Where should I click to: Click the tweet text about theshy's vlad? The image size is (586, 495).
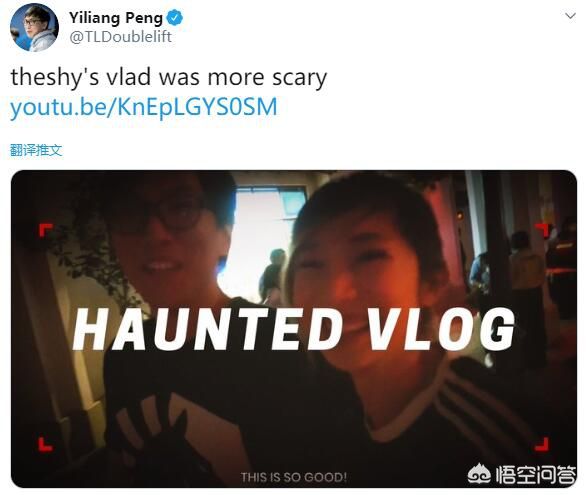click(169, 77)
